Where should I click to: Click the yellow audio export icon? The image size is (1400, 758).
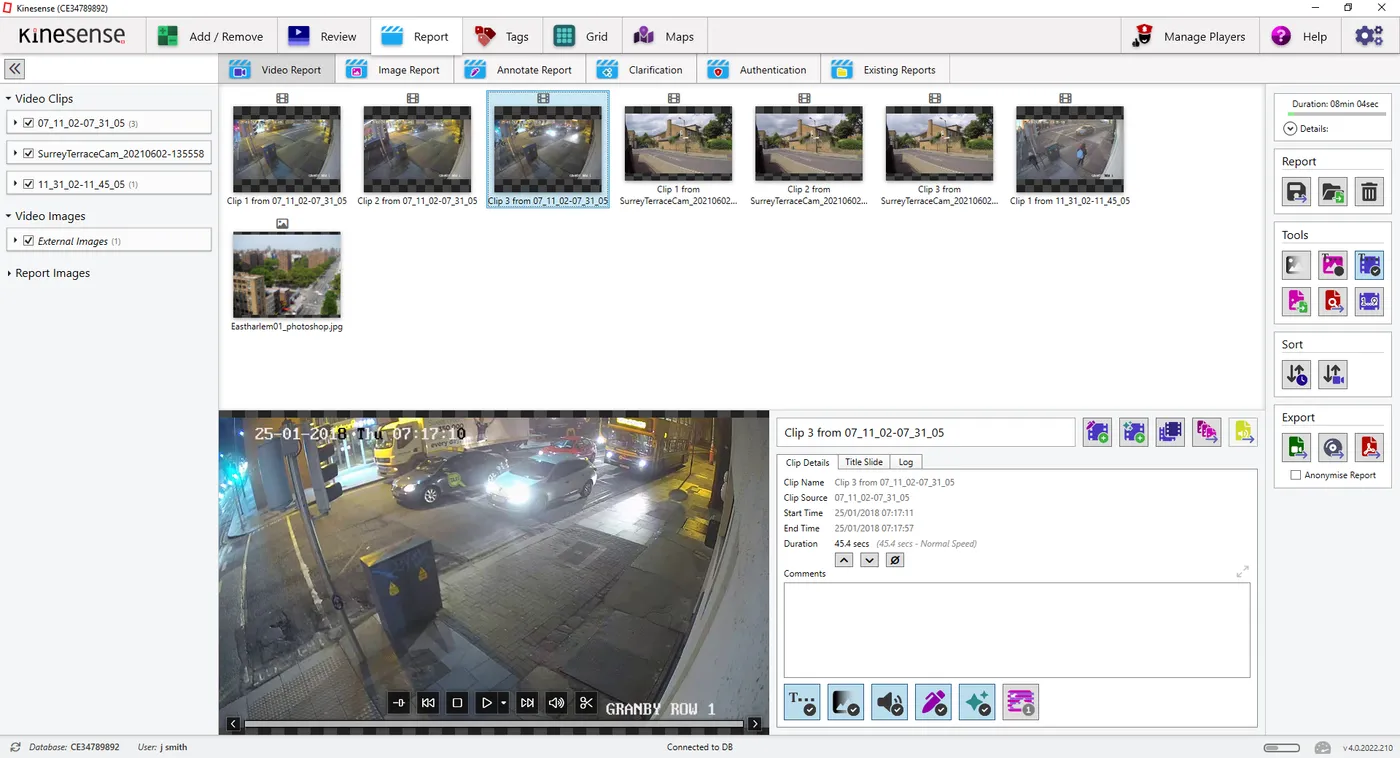tap(1243, 432)
